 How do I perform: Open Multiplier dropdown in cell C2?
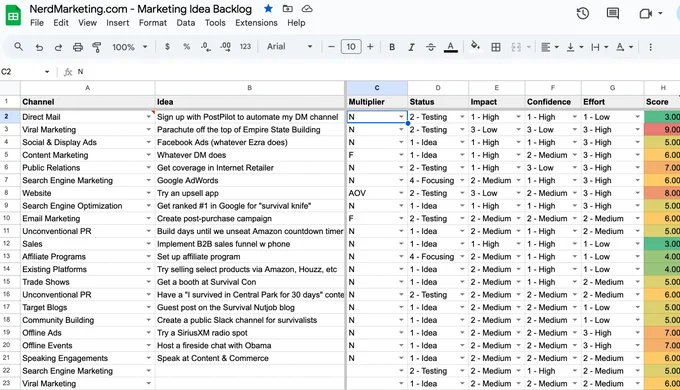tap(401, 117)
